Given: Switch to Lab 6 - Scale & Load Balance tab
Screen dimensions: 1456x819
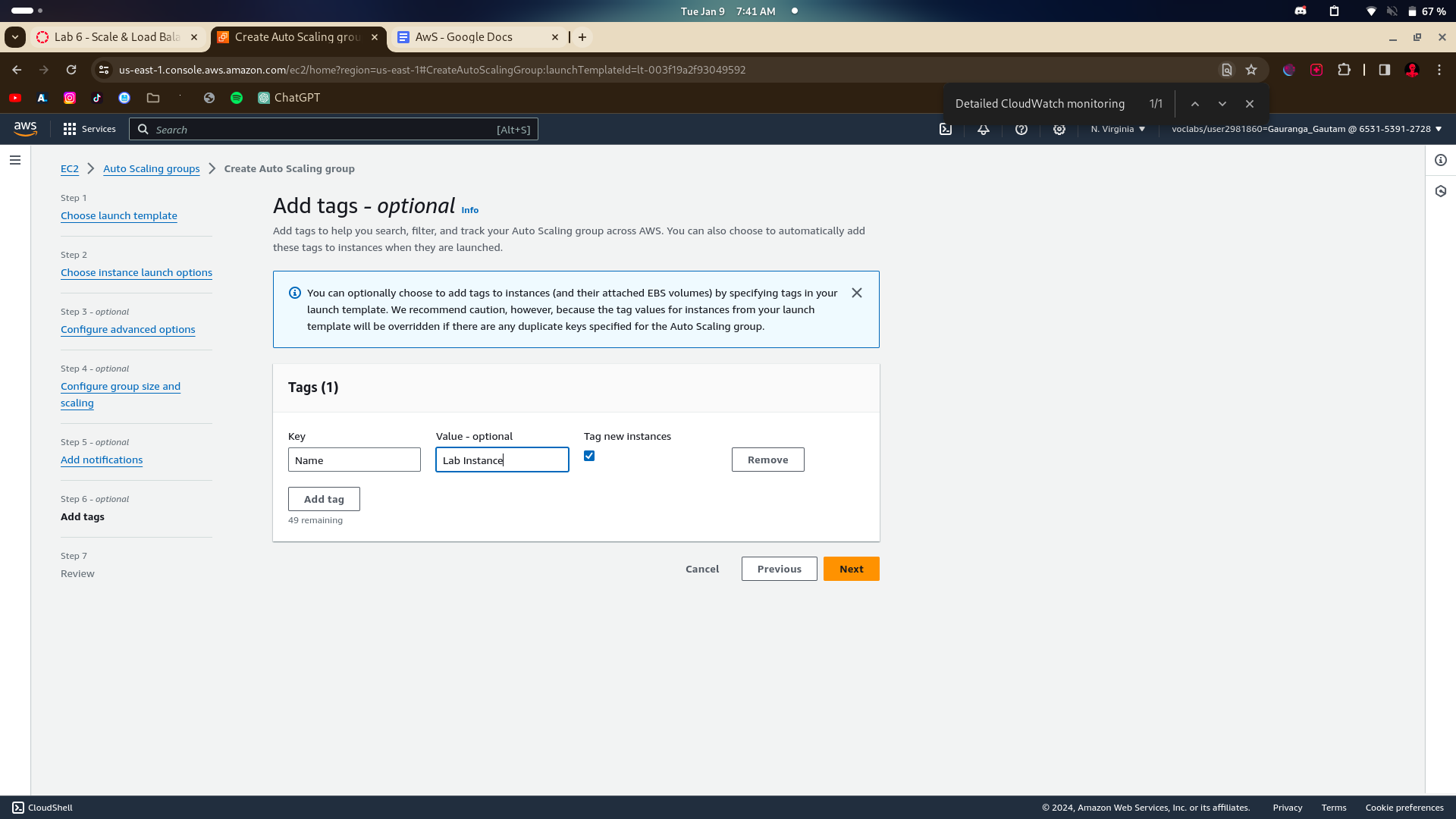Looking at the screenshot, I should 117,37.
